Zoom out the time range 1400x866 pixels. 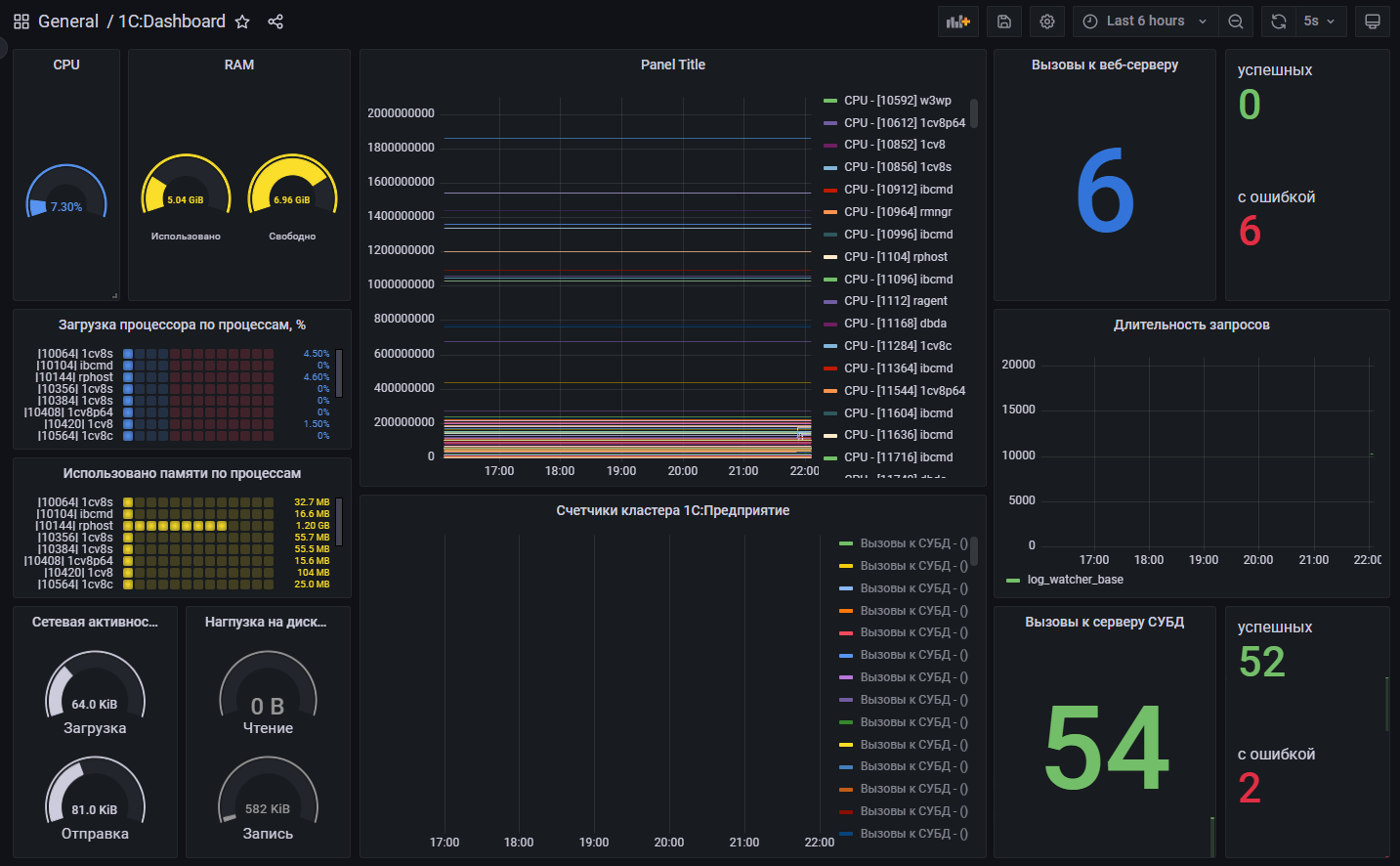point(1236,22)
